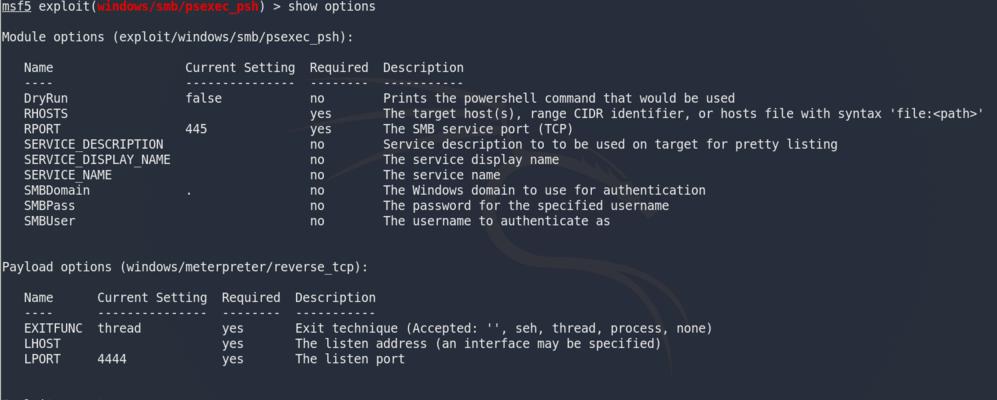This screenshot has height=400, width=997.
Task: Click the SERVICE_DISPLAY_NAME option name
Action: click(97, 160)
